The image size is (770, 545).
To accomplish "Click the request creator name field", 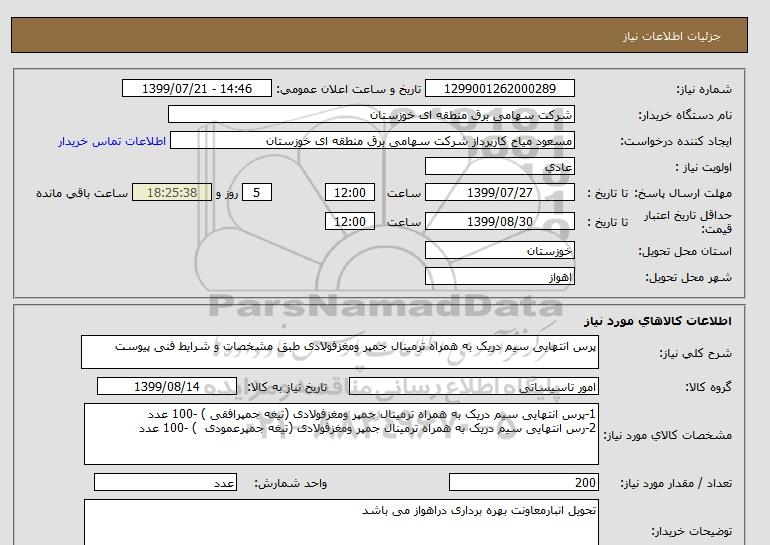I will click(374, 141).
